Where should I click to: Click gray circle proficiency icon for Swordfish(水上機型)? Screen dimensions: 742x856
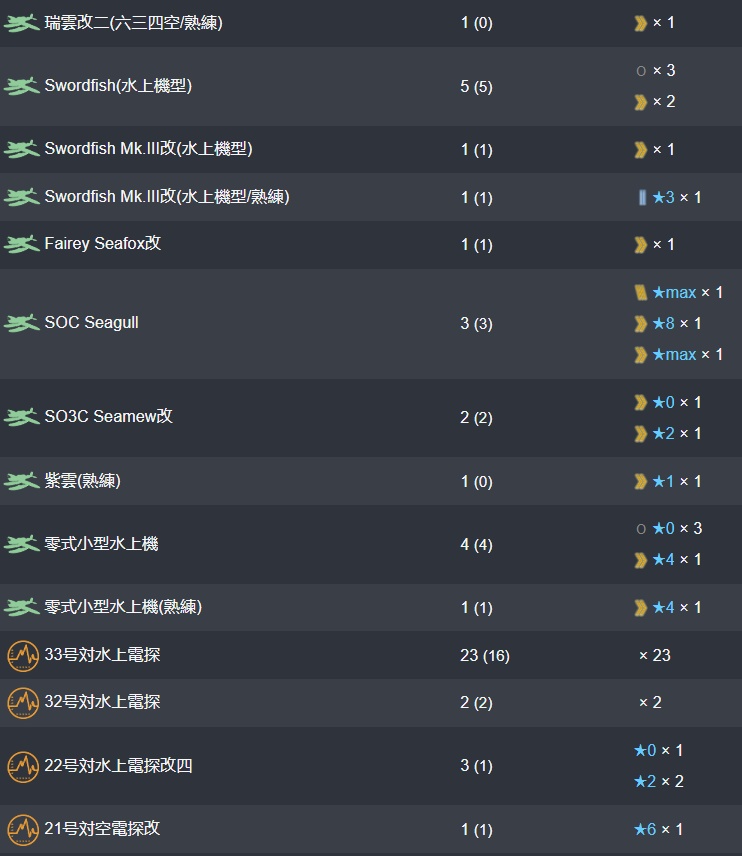[x=641, y=71]
